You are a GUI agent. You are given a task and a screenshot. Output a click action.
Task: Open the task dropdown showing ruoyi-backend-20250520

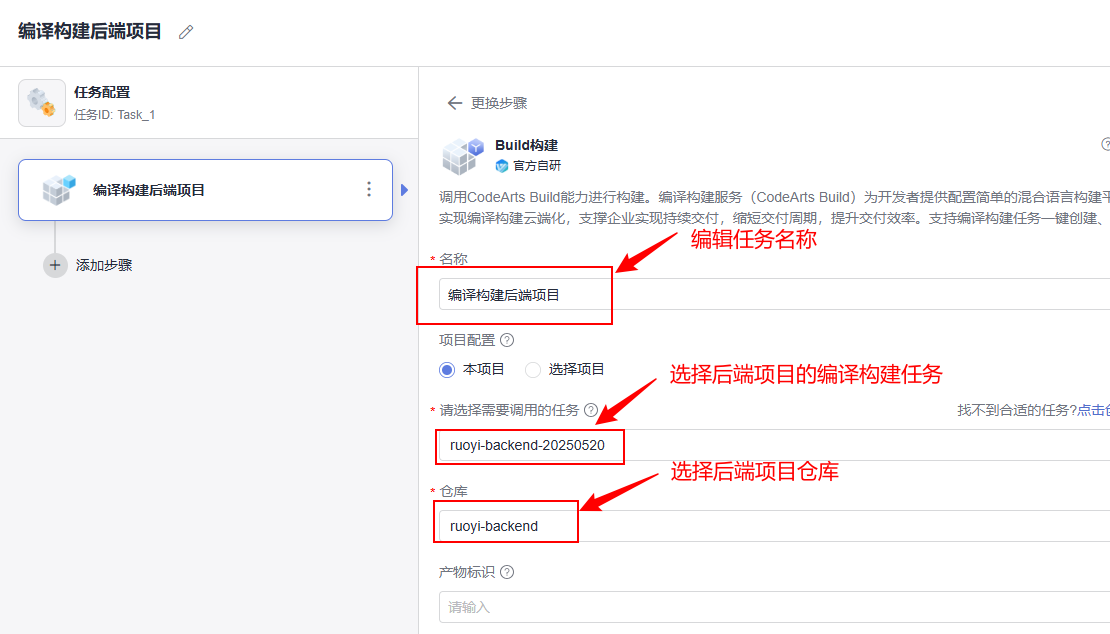click(774, 445)
